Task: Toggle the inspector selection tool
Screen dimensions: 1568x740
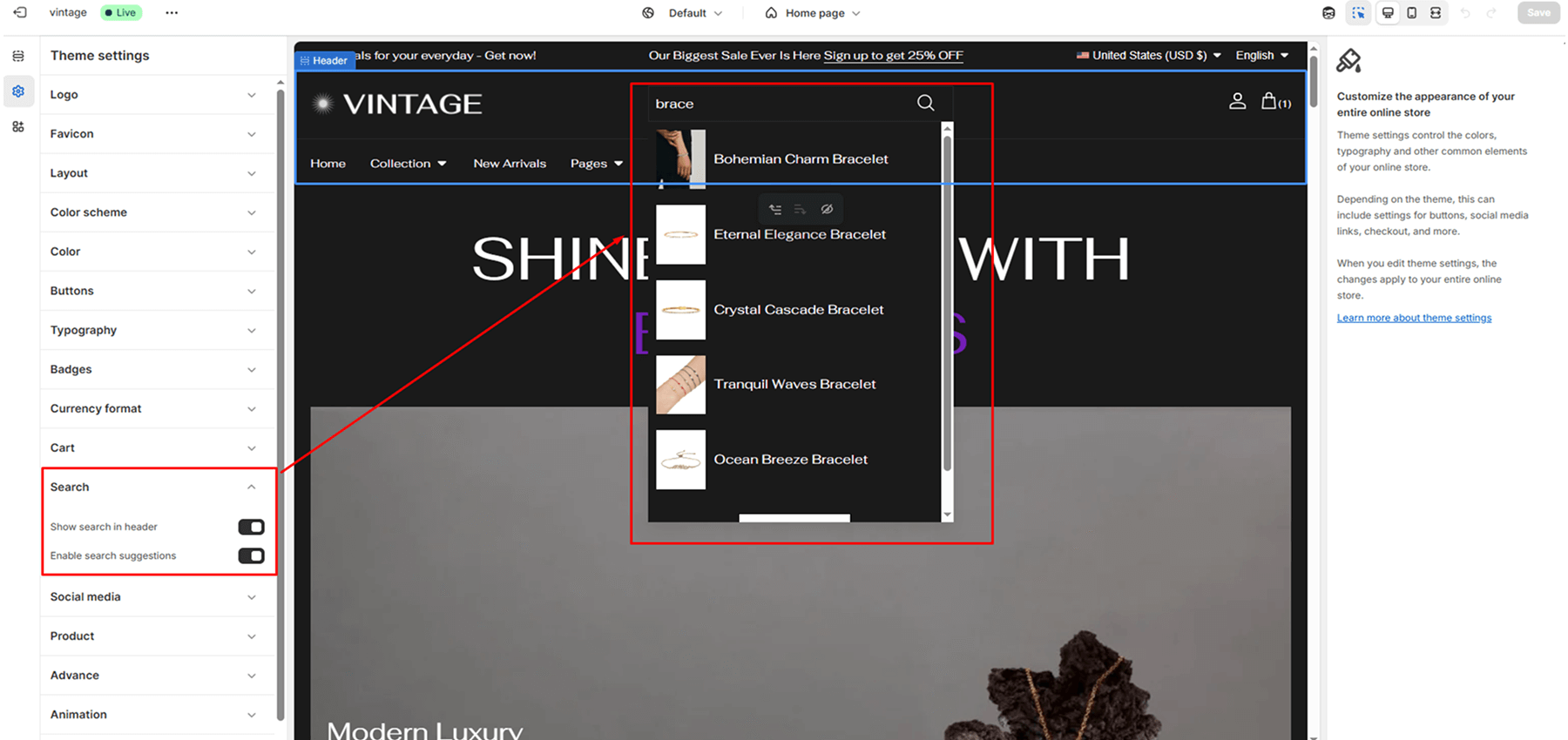Action: pos(1358,13)
